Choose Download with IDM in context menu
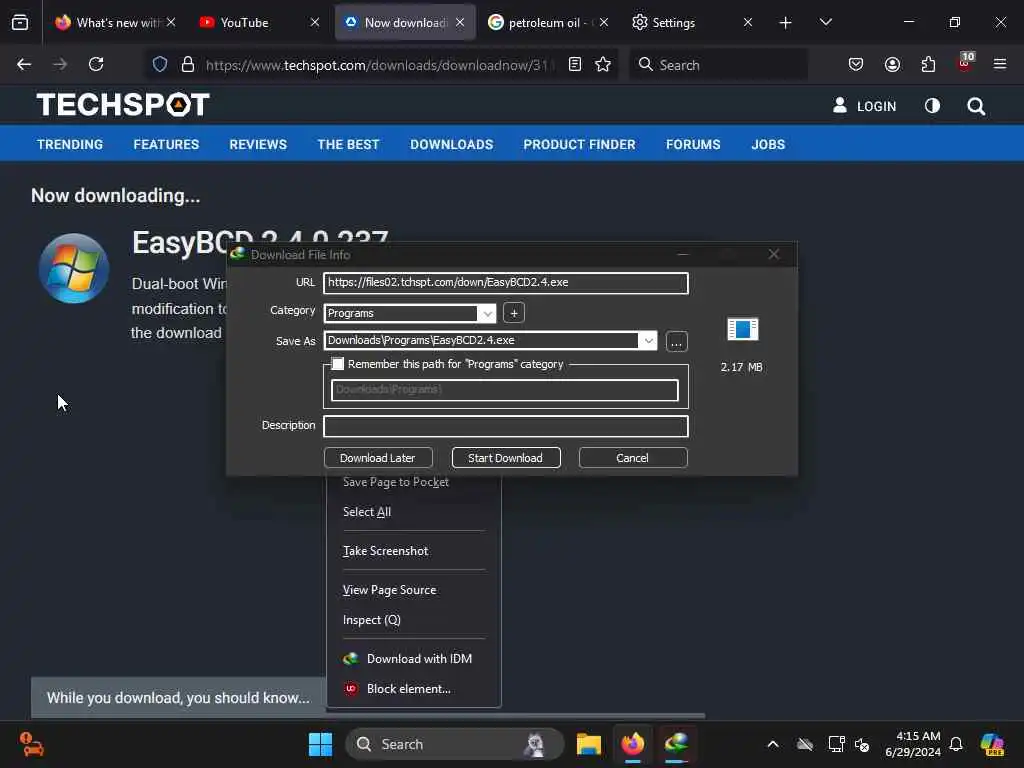 pyautogui.click(x=413, y=658)
